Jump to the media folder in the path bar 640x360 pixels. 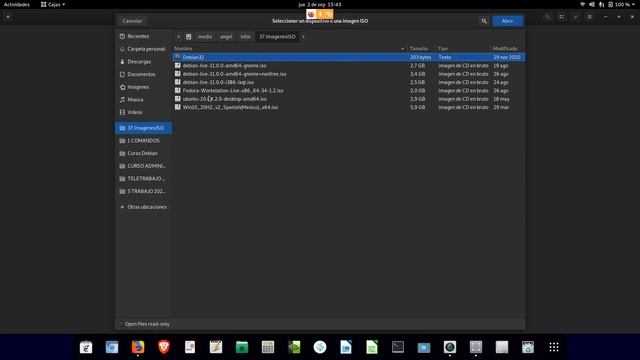pos(205,37)
